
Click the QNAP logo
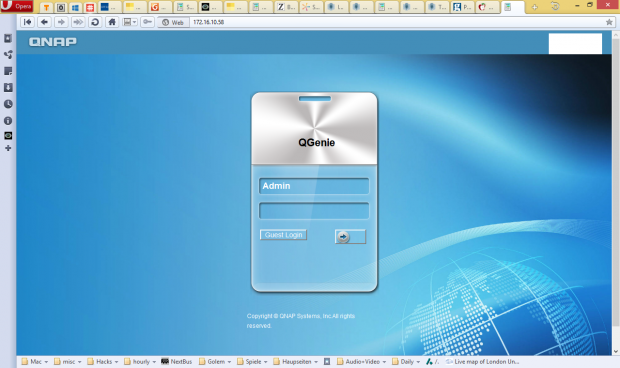click(53, 42)
